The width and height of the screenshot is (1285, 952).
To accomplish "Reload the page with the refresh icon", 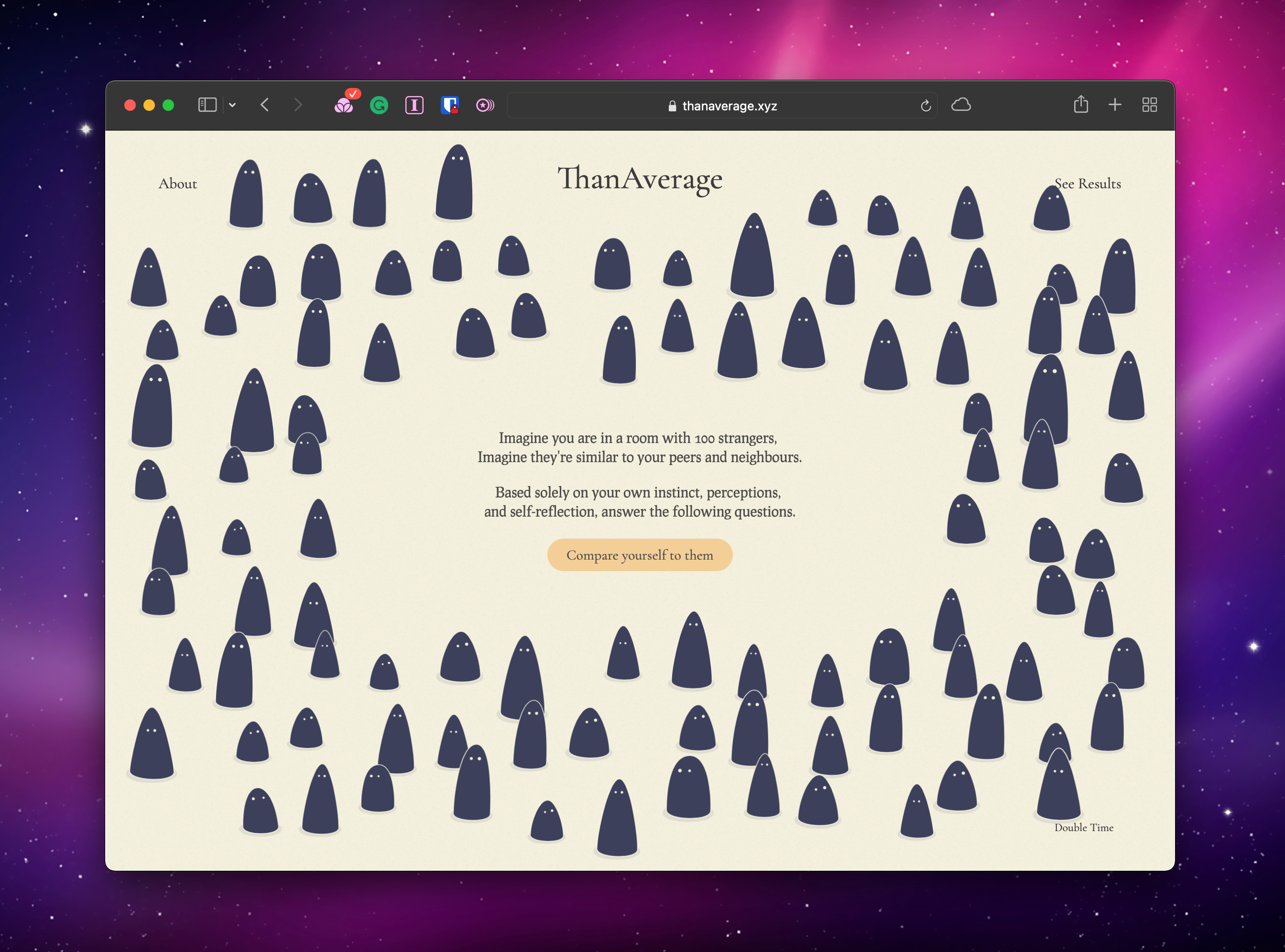I will 926,106.
